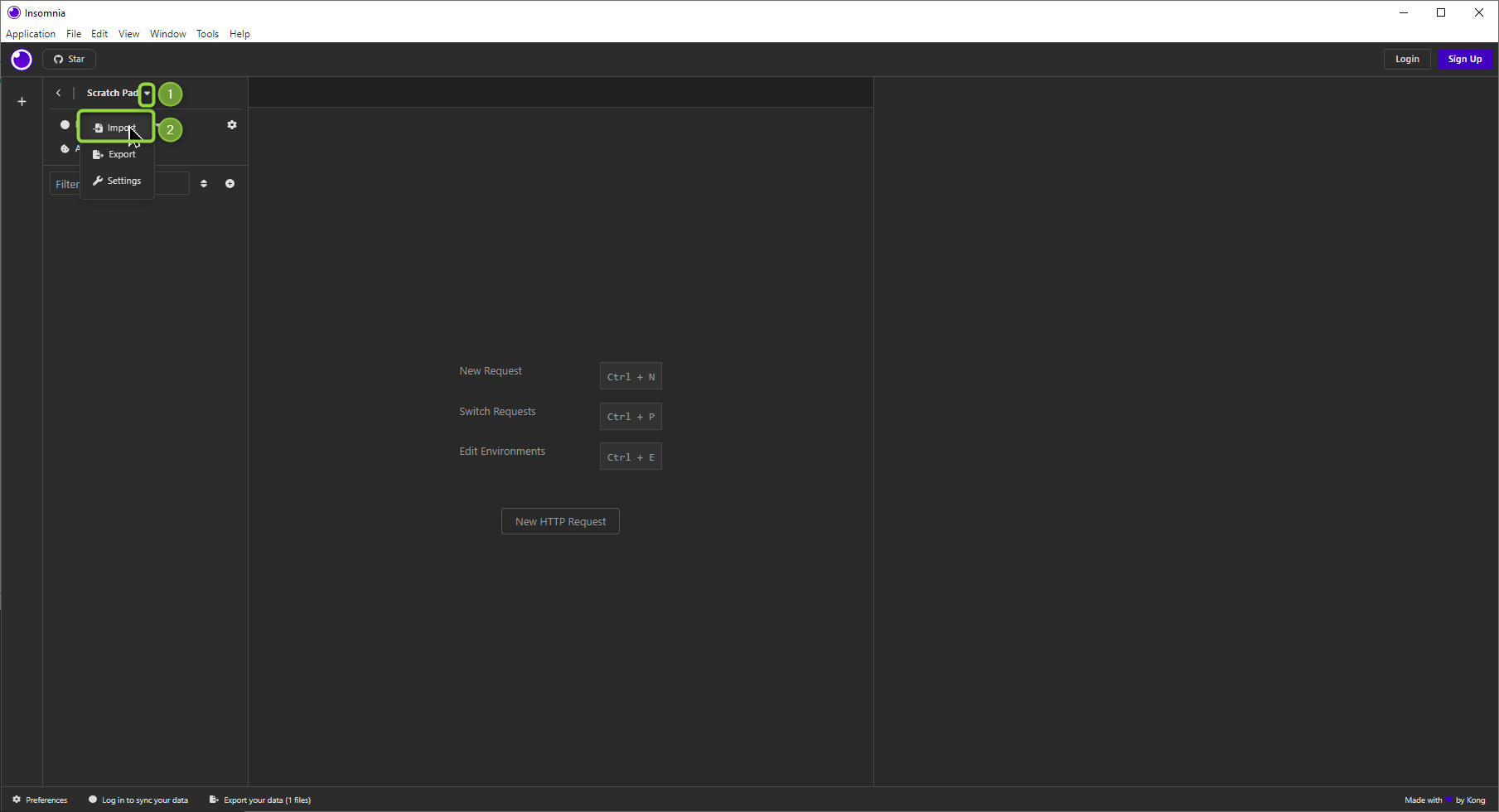This screenshot has width=1499, height=812.
Task: Expand the Scratch Pad dropdown arrow
Action: point(147,94)
